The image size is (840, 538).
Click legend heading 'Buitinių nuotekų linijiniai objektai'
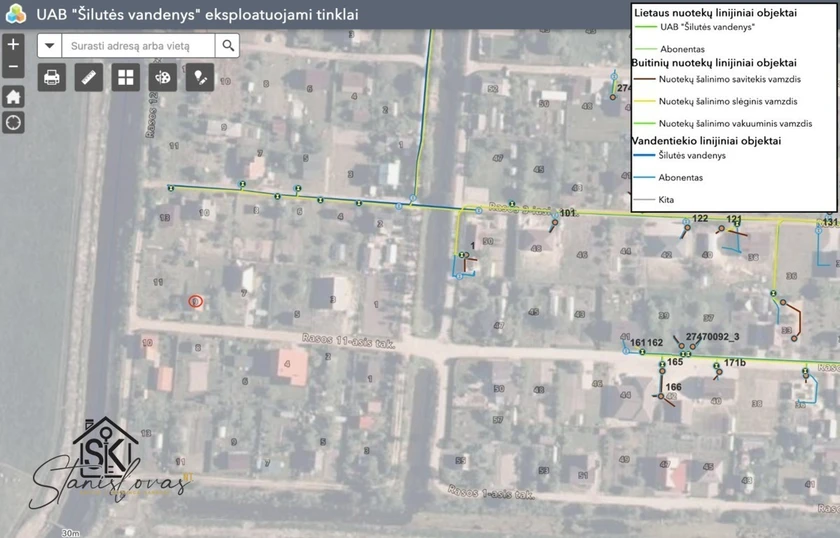click(714, 63)
